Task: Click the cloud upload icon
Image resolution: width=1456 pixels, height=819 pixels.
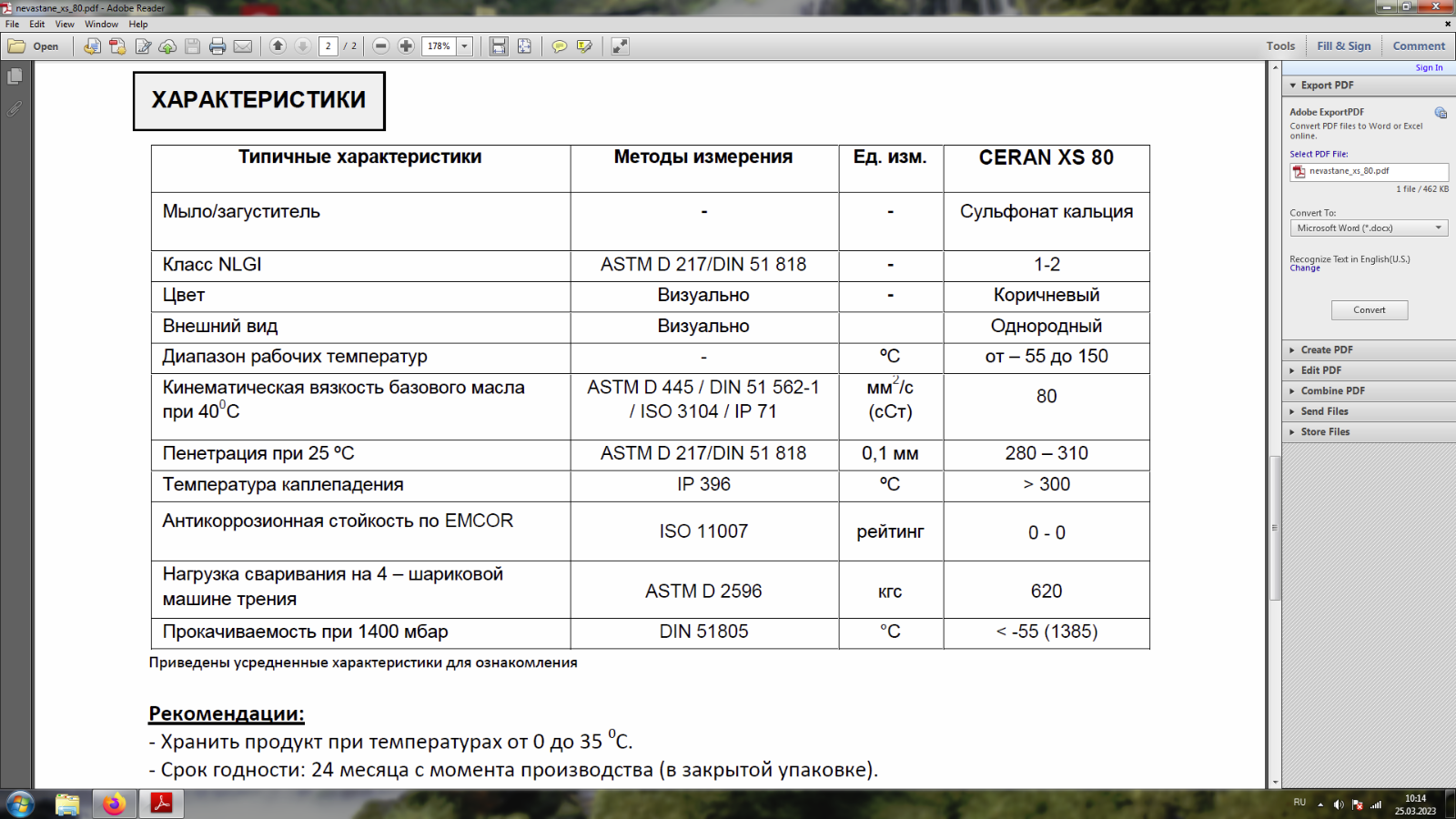Action: [x=167, y=46]
